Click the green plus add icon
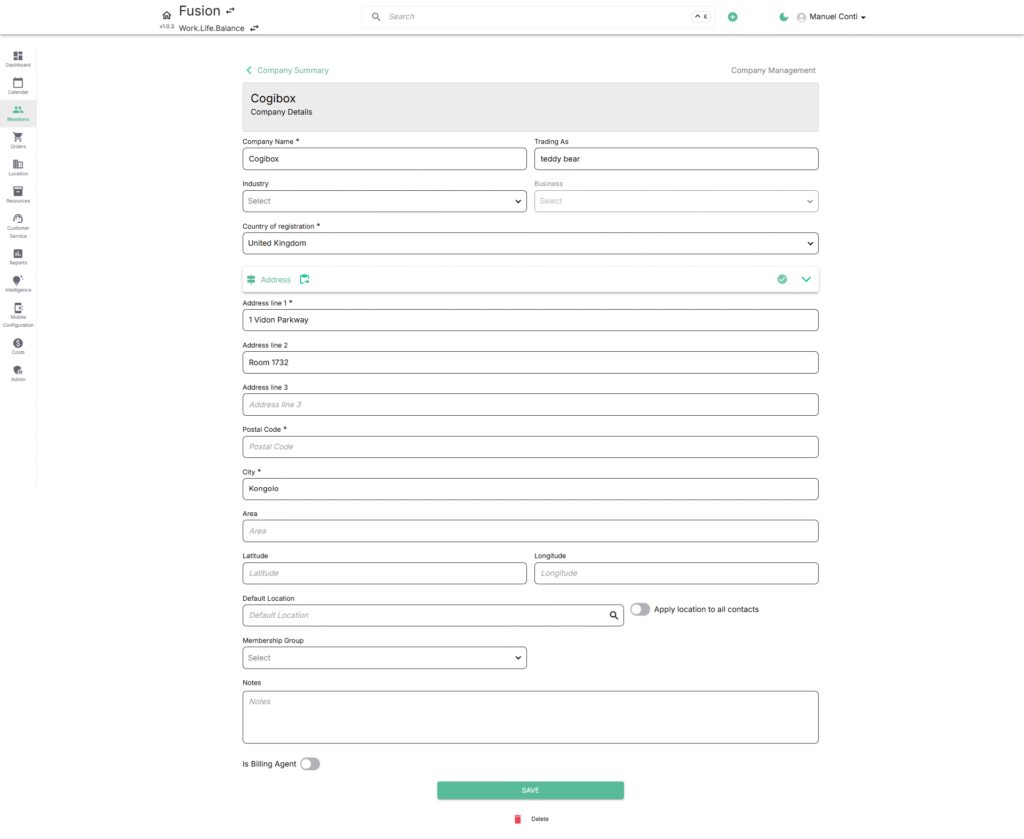1024x839 pixels. pos(733,17)
